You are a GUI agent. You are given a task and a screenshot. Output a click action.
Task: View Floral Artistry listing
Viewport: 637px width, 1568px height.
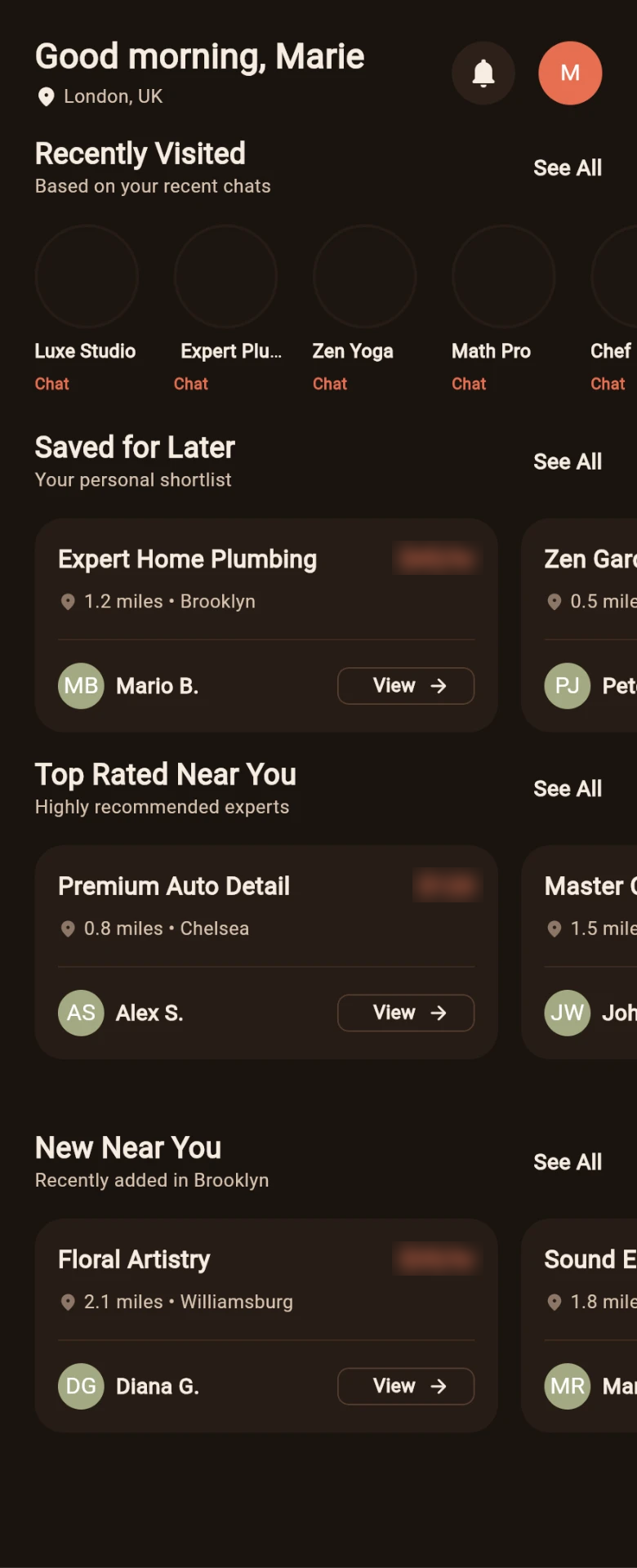tap(406, 1386)
